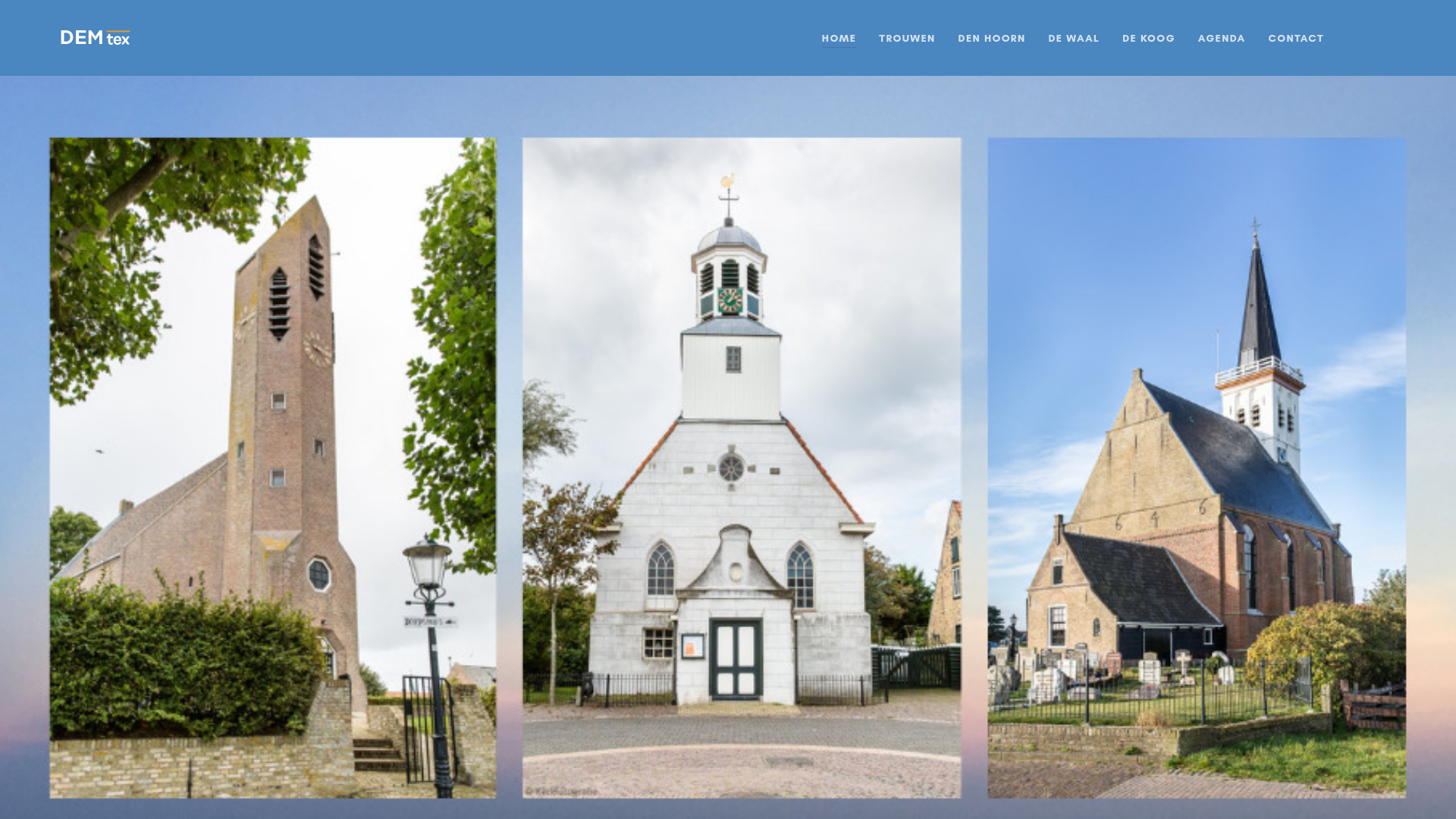Navigate to DE KOOG page
1456x819 pixels.
[1148, 38]
